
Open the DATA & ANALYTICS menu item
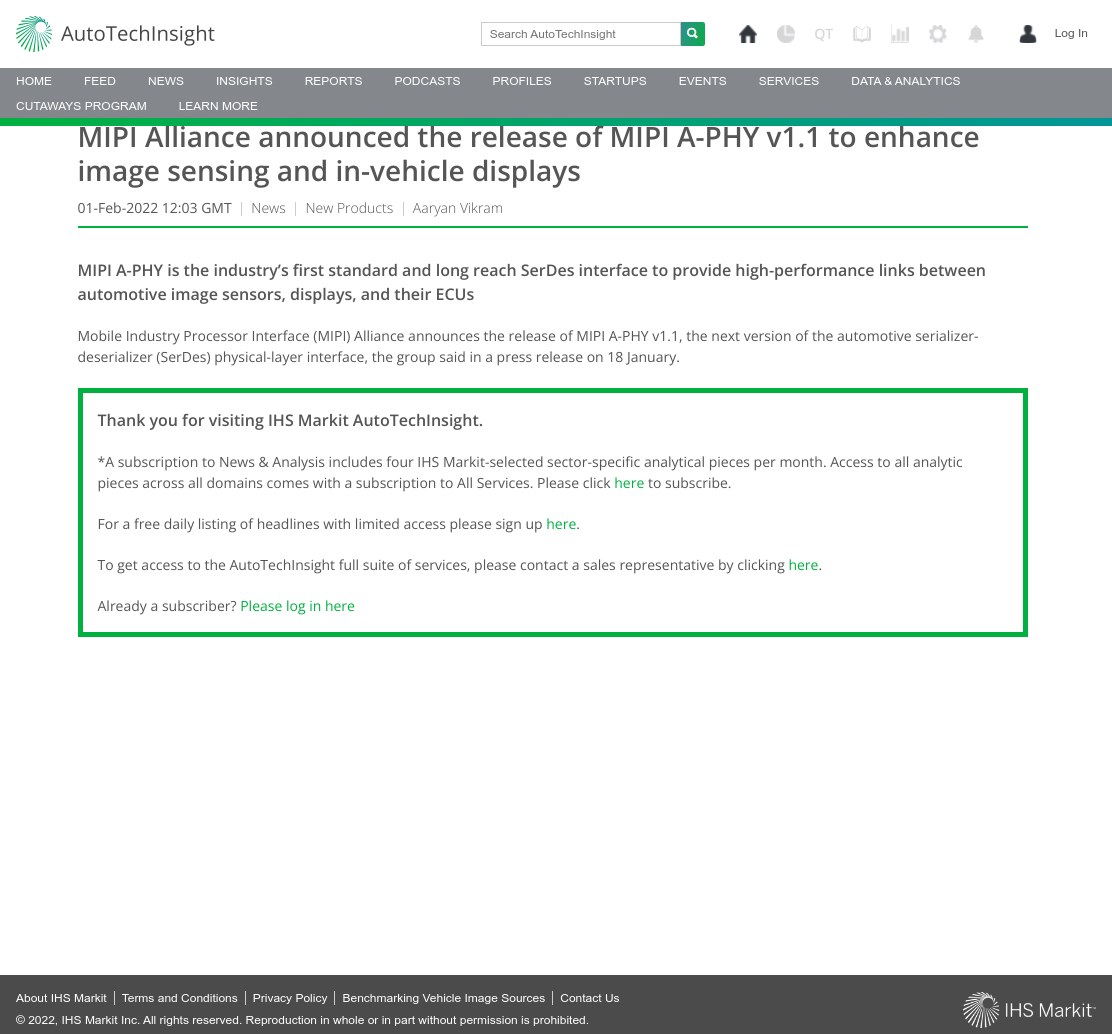point(906,81)
